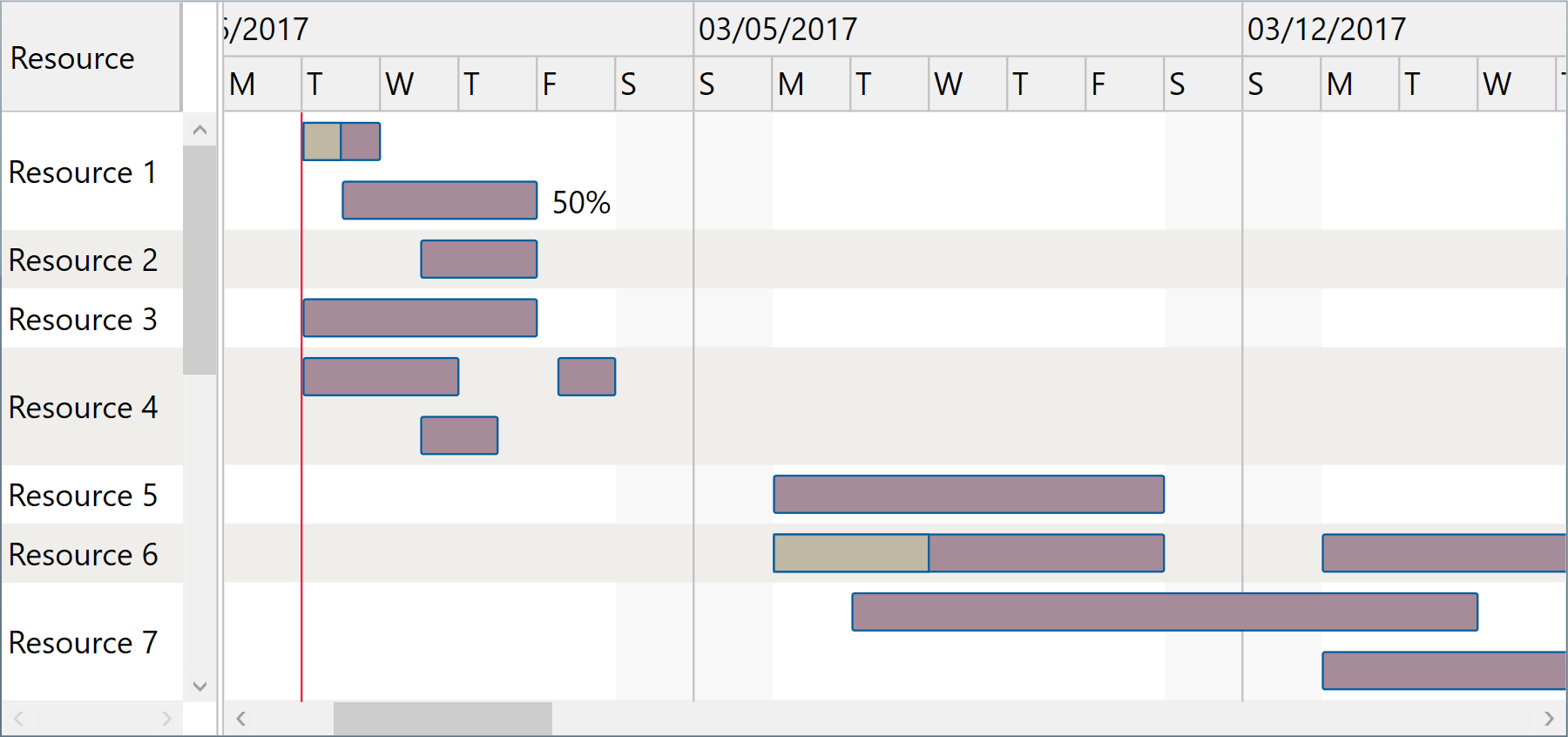Image resolution: width=1568 pixels, height=737 pixels.
Task: Select the 03/05/2017 week header
Action: point(774,29)
